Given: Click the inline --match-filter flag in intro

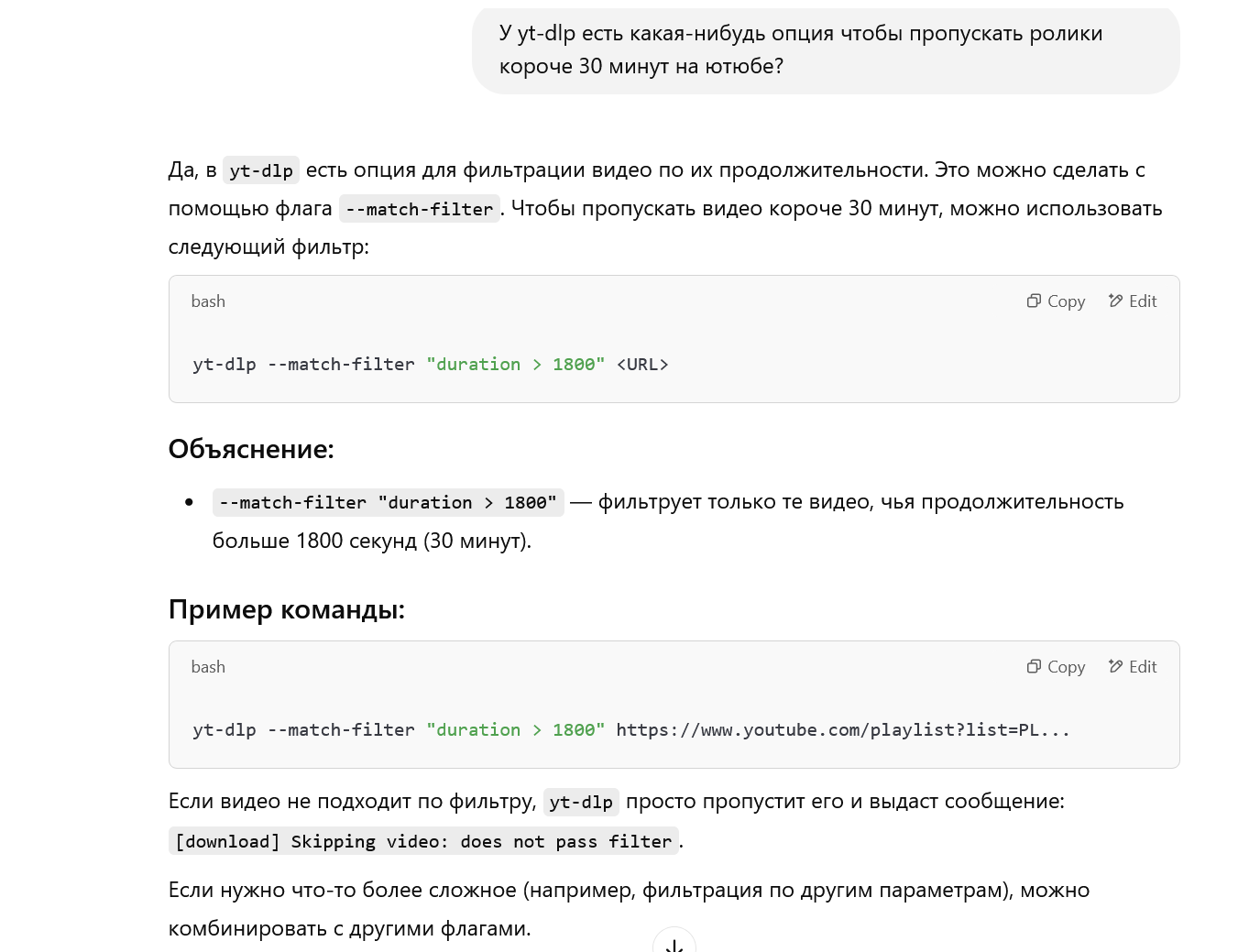Looking at the screenshot, I should [x=420, y=209].
